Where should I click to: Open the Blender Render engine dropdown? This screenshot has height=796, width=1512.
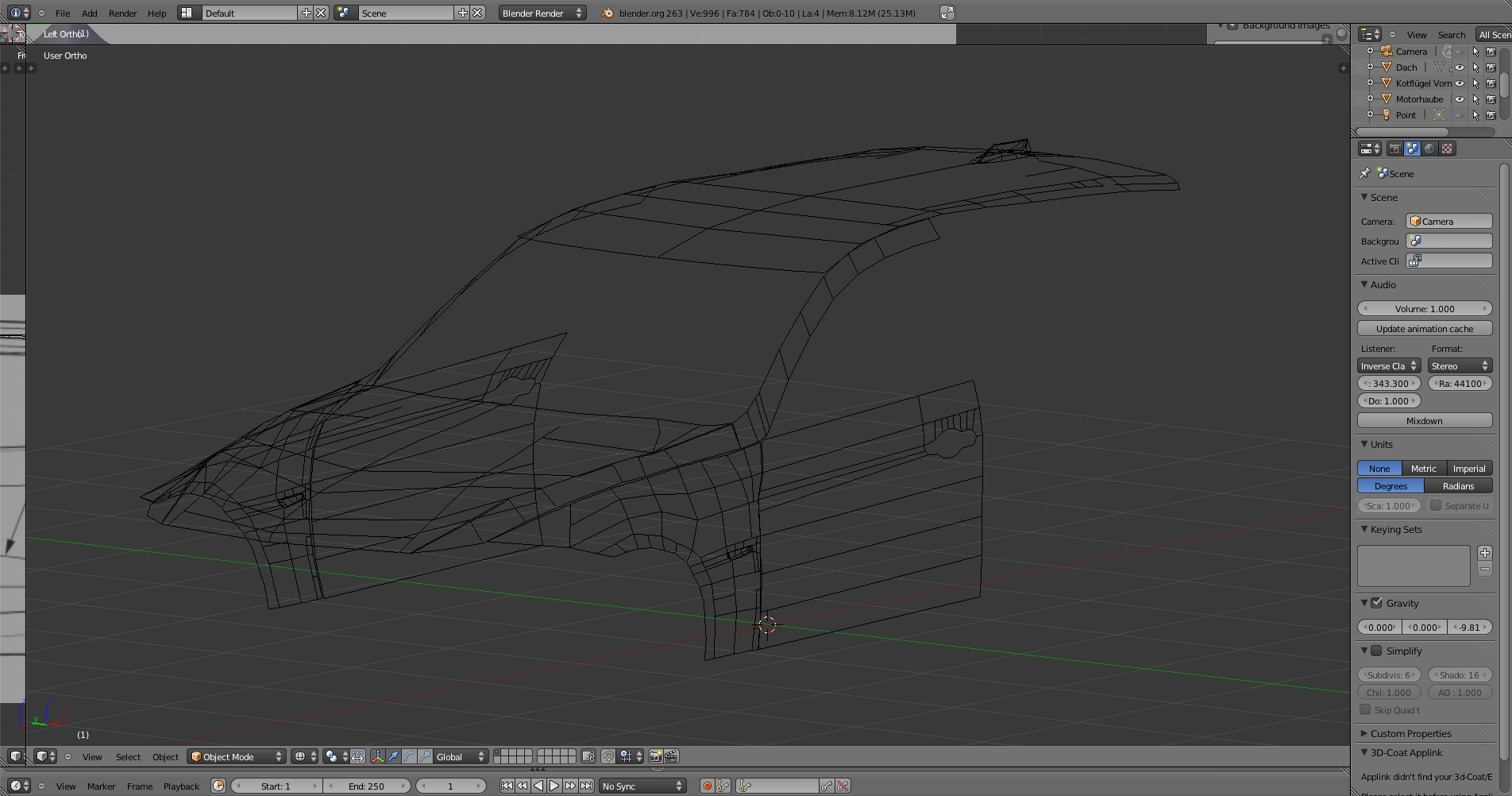point(542,13)
